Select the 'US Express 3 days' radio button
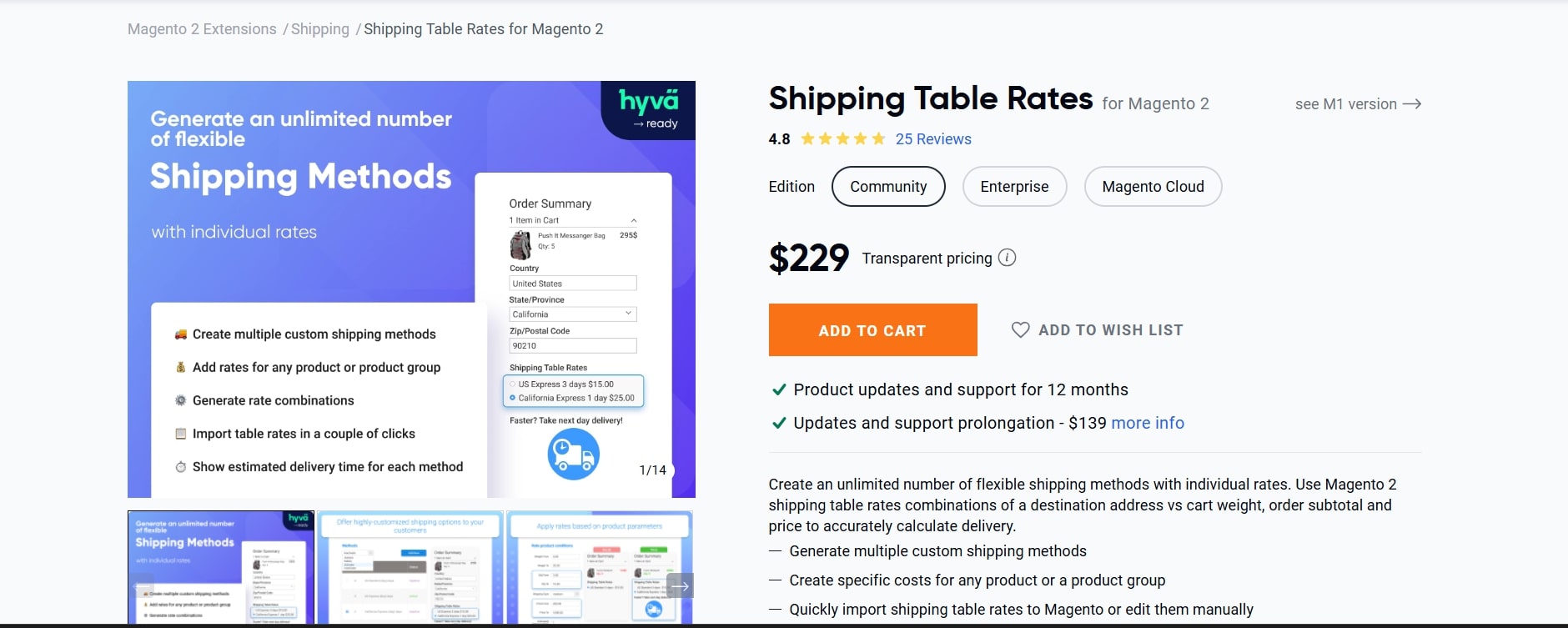Screen dimensions: 1568x628 pyautogui.click(x=510, y=385)
